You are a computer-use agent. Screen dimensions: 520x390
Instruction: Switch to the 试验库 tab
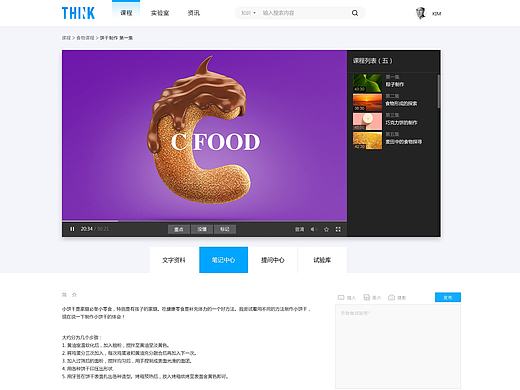322,260
